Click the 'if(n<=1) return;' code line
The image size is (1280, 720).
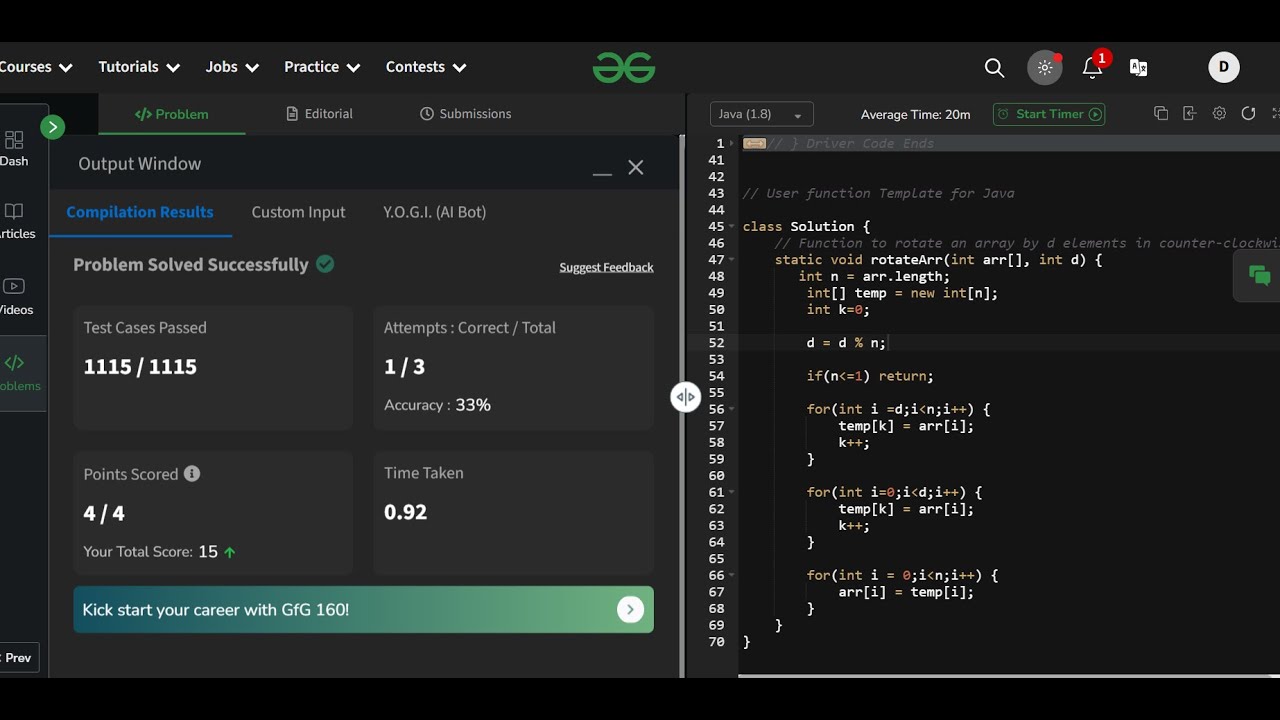click(870, 376)
